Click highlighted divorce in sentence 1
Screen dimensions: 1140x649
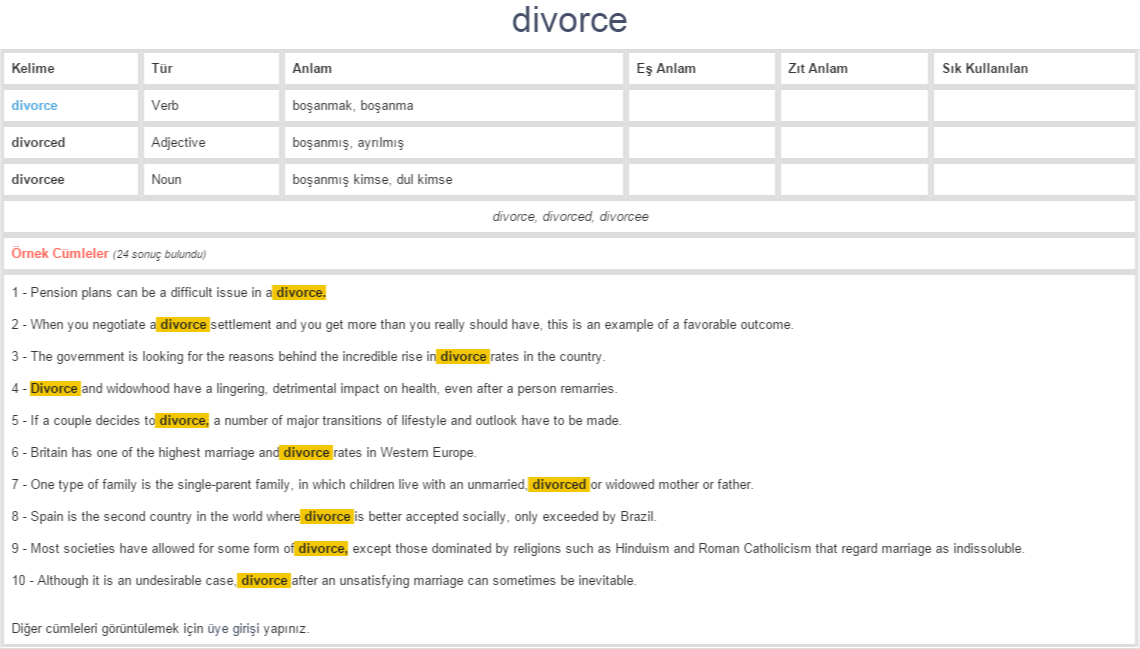300,293
